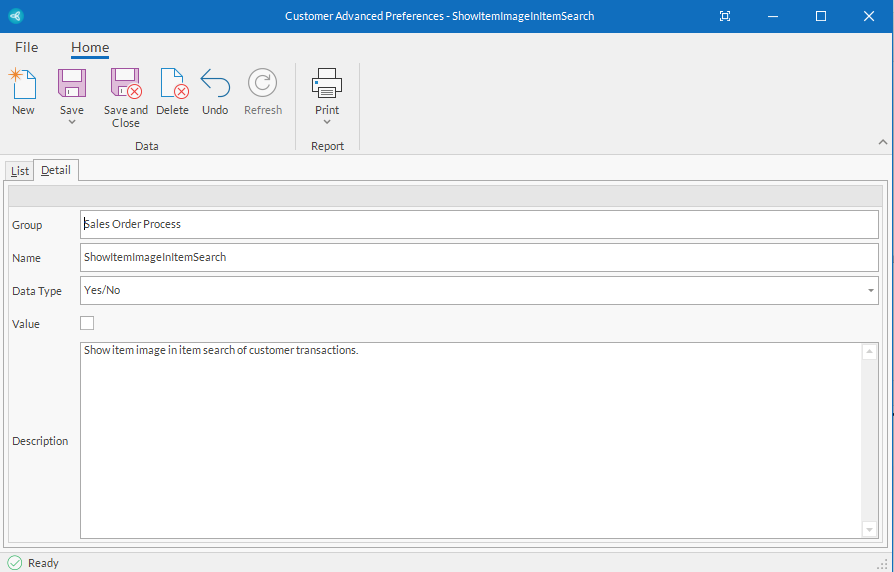Maximize the Customer Advanced Preferences window
The height and width of the screenshot is (572, 894).
point(821,16)
